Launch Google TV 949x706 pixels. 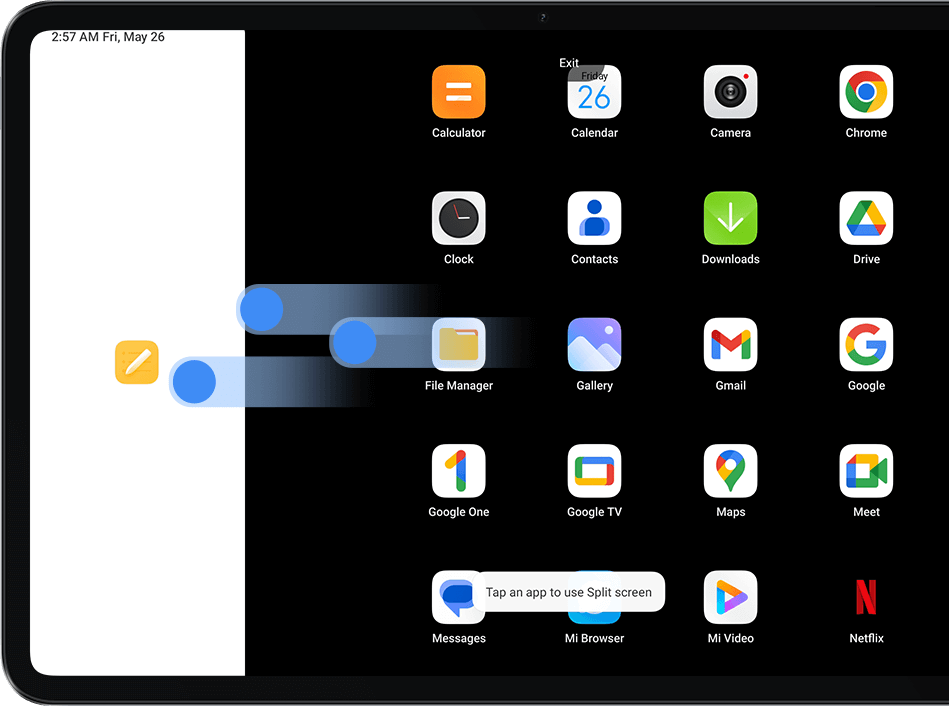594,470
